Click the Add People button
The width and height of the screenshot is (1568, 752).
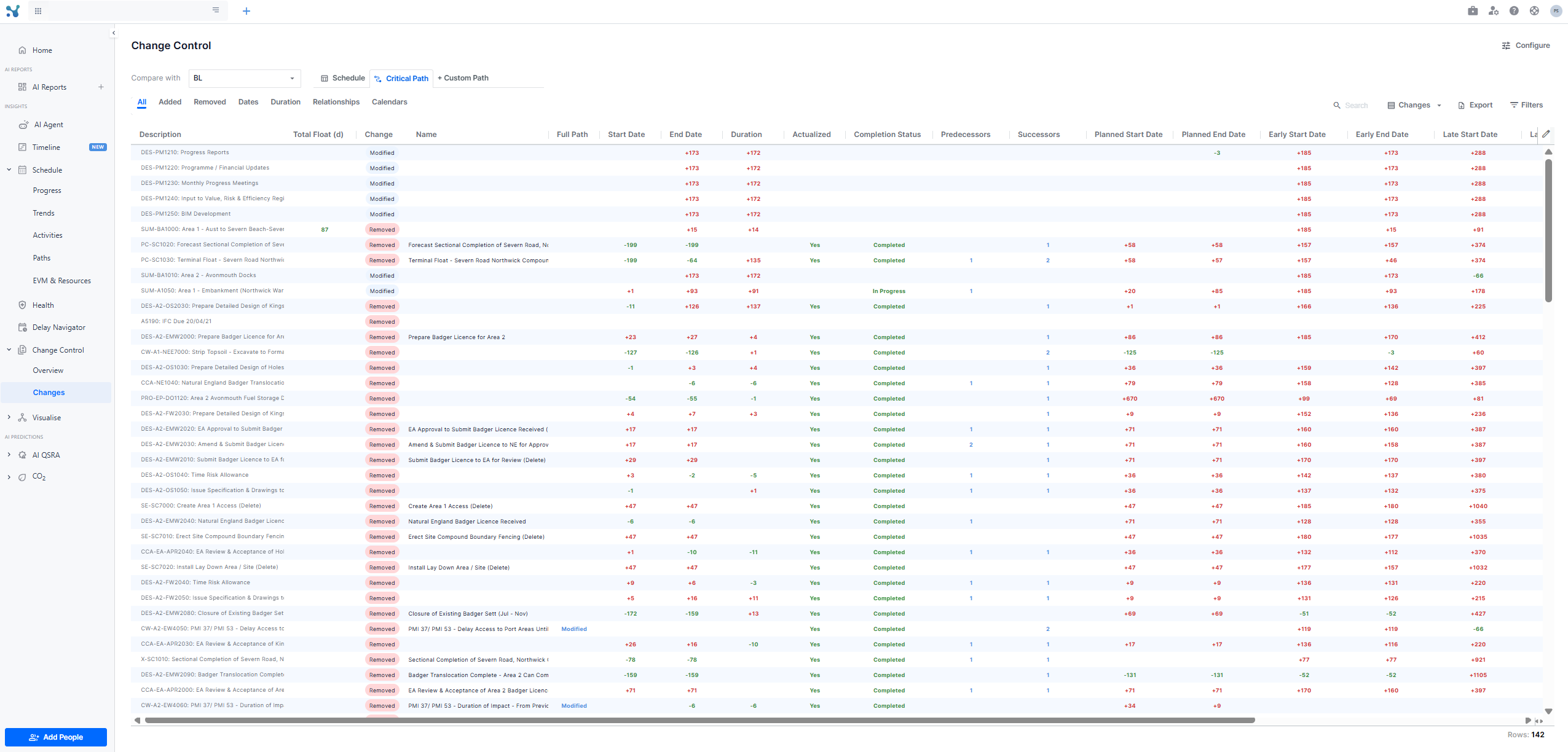point(56,737)
